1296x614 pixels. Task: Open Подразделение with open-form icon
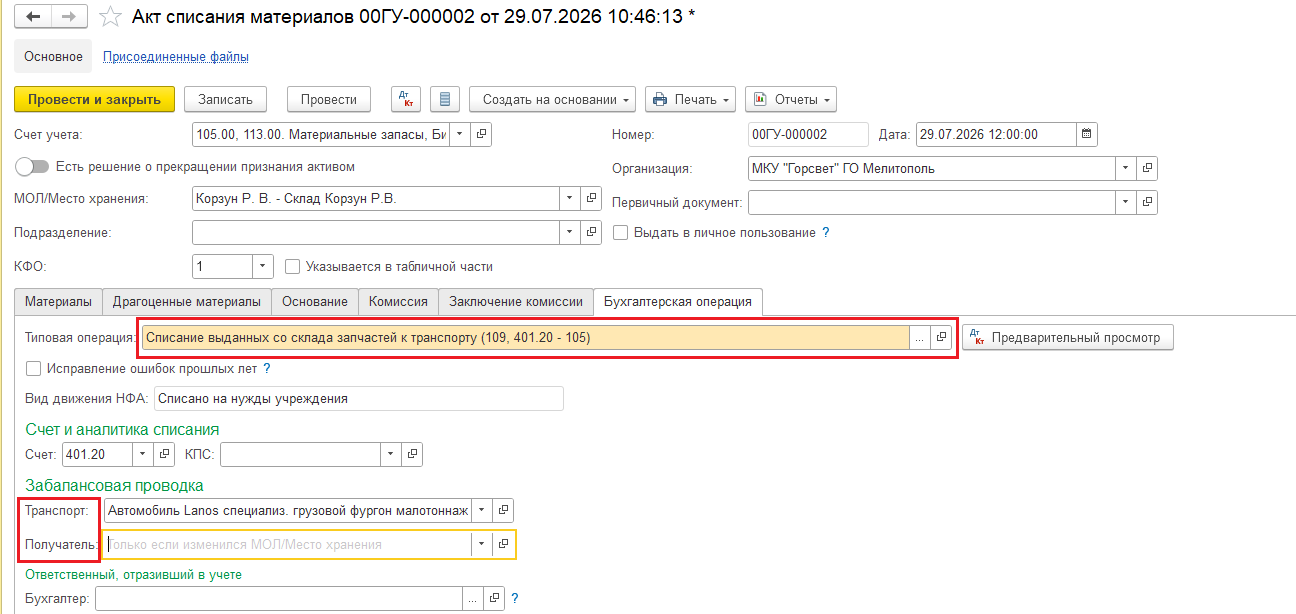pos(591,232)
